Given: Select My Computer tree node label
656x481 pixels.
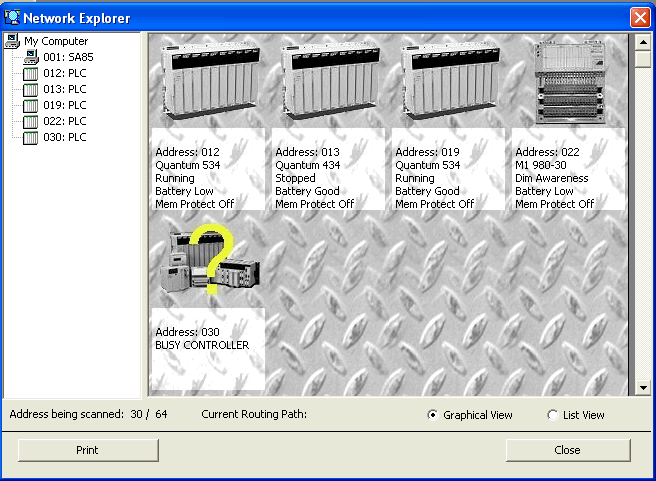Looking at the screenshot, I should click(56, 41).
